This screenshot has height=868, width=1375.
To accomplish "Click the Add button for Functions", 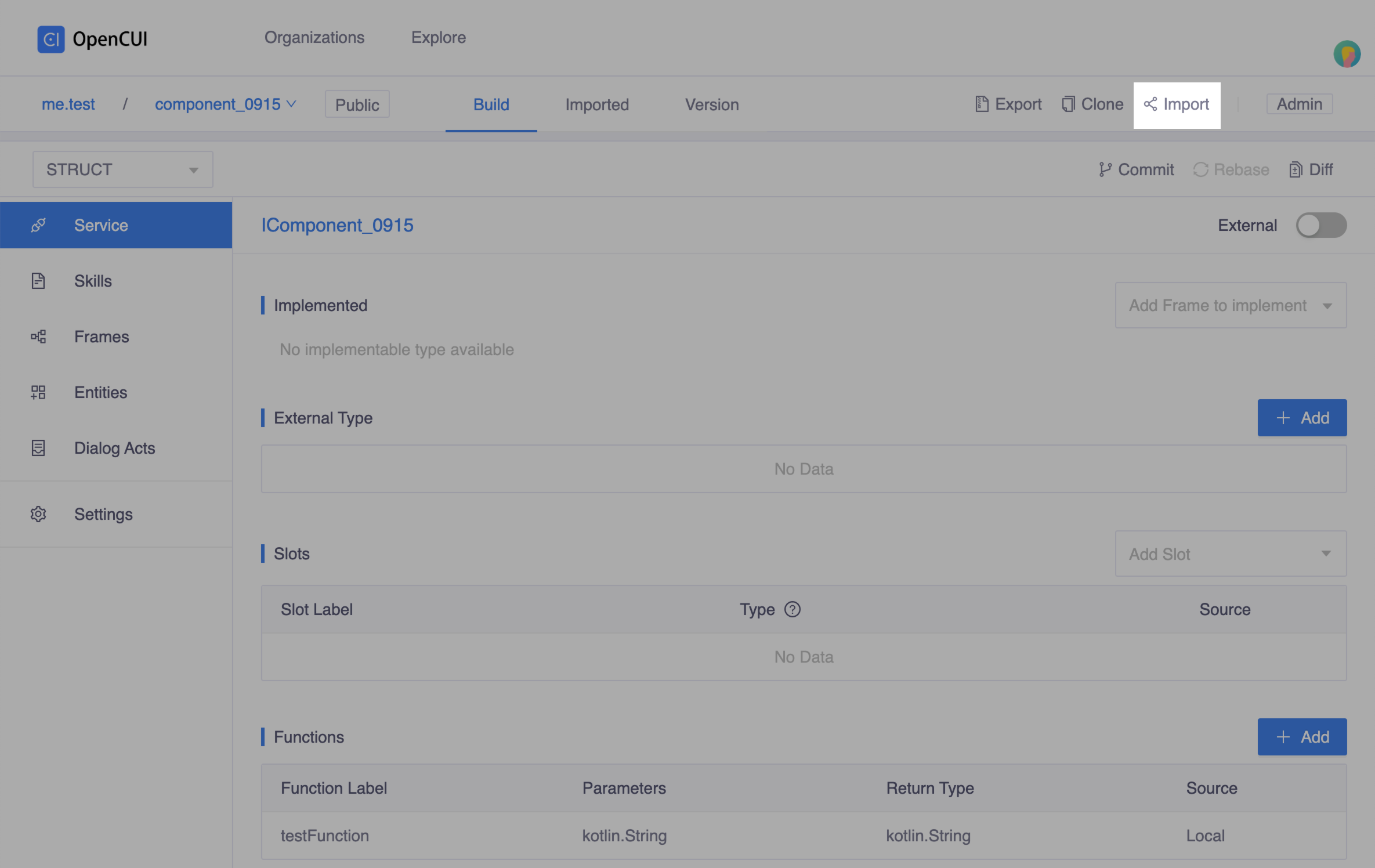I will coord(1302,736).
